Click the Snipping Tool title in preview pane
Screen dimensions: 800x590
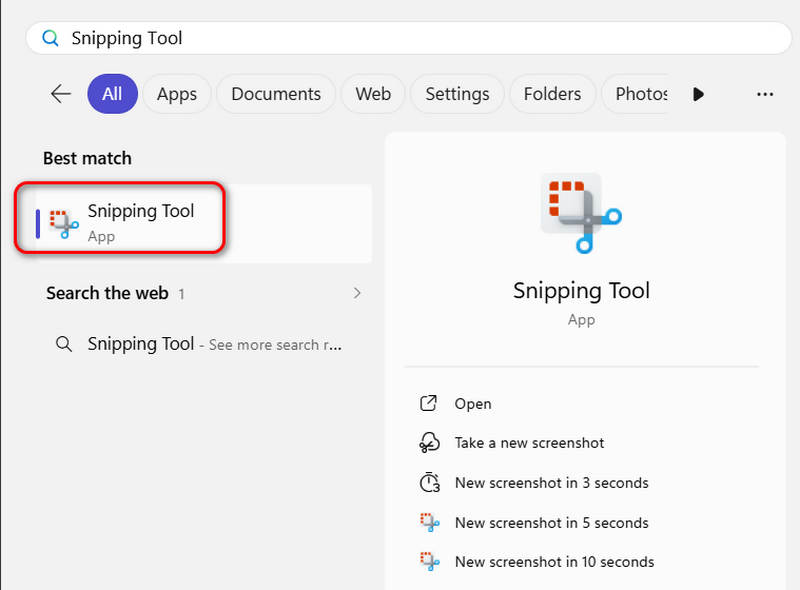pyautogui.click(x=581, y=291)
